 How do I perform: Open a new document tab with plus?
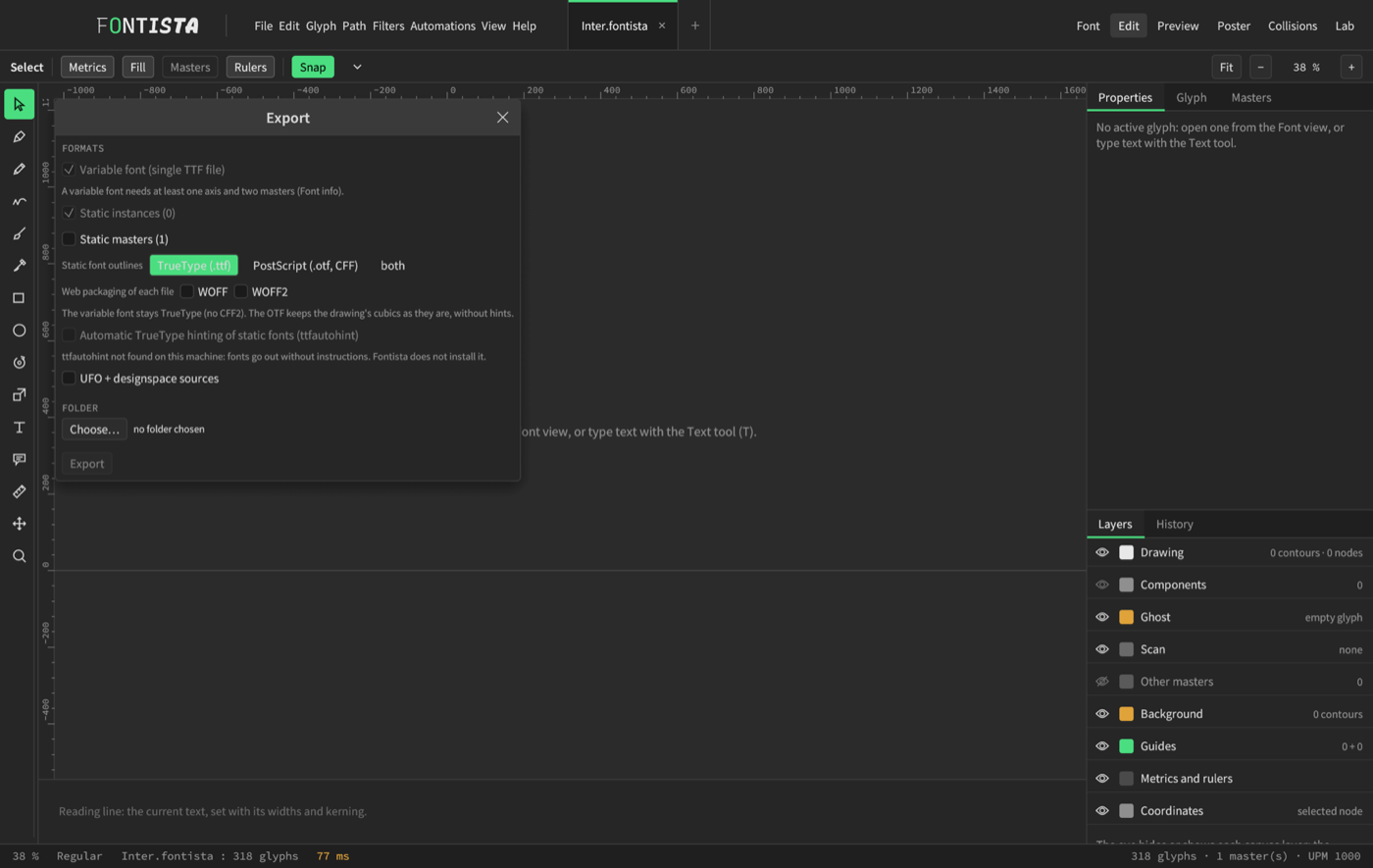pos(695,26)
